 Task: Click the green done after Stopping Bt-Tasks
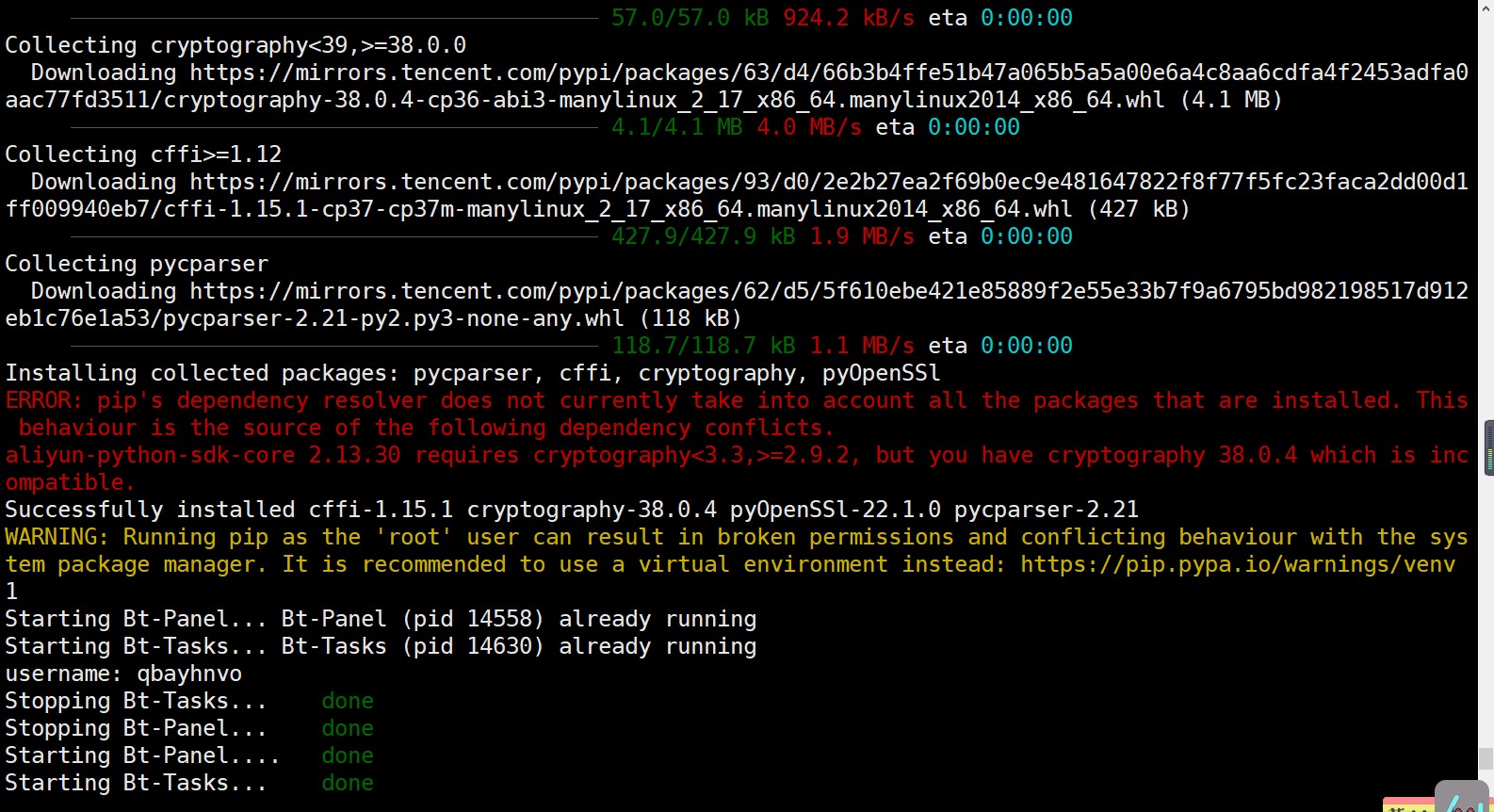click(348, 701)
